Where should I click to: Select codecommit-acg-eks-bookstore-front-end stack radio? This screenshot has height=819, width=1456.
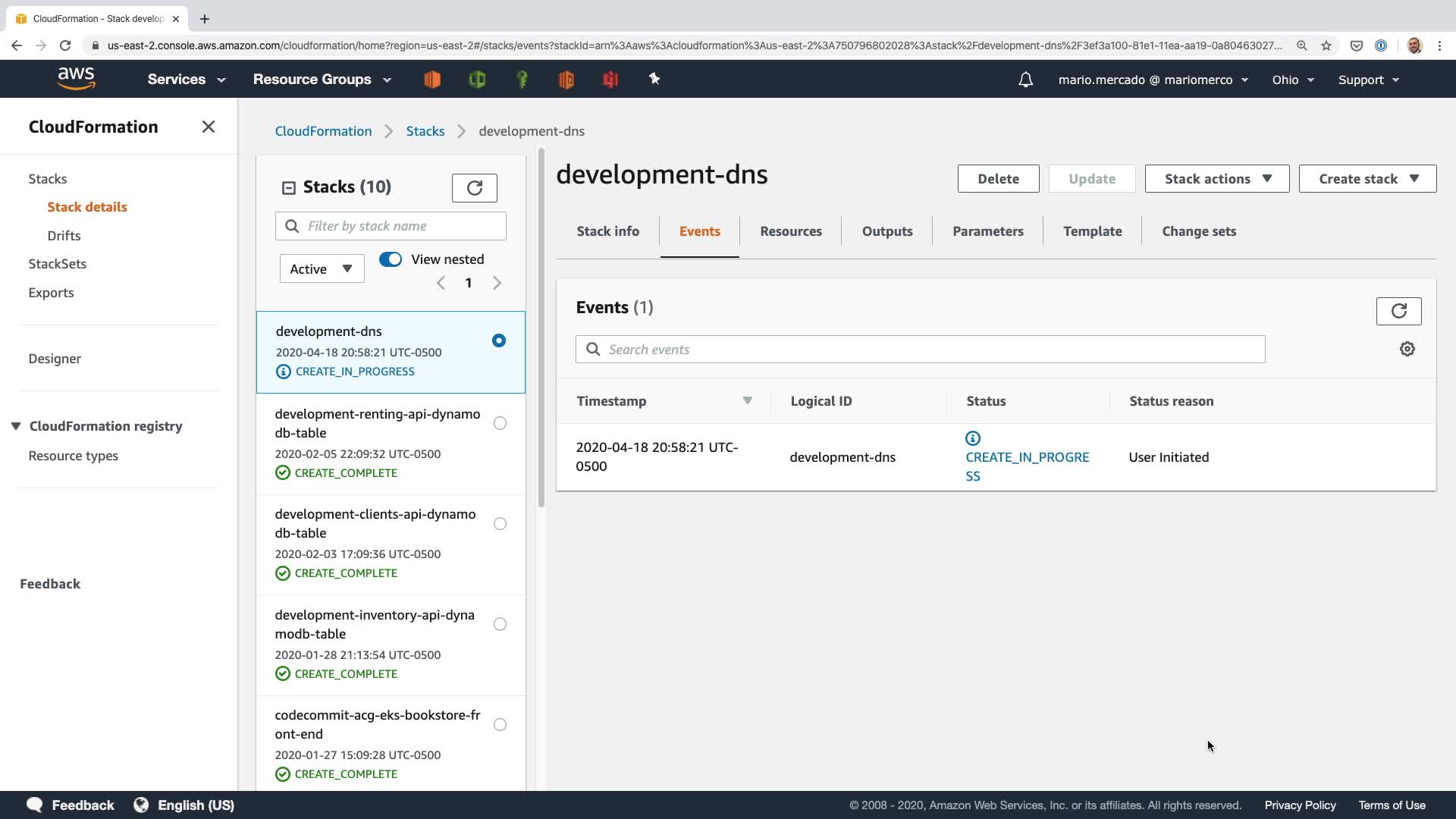500,724
